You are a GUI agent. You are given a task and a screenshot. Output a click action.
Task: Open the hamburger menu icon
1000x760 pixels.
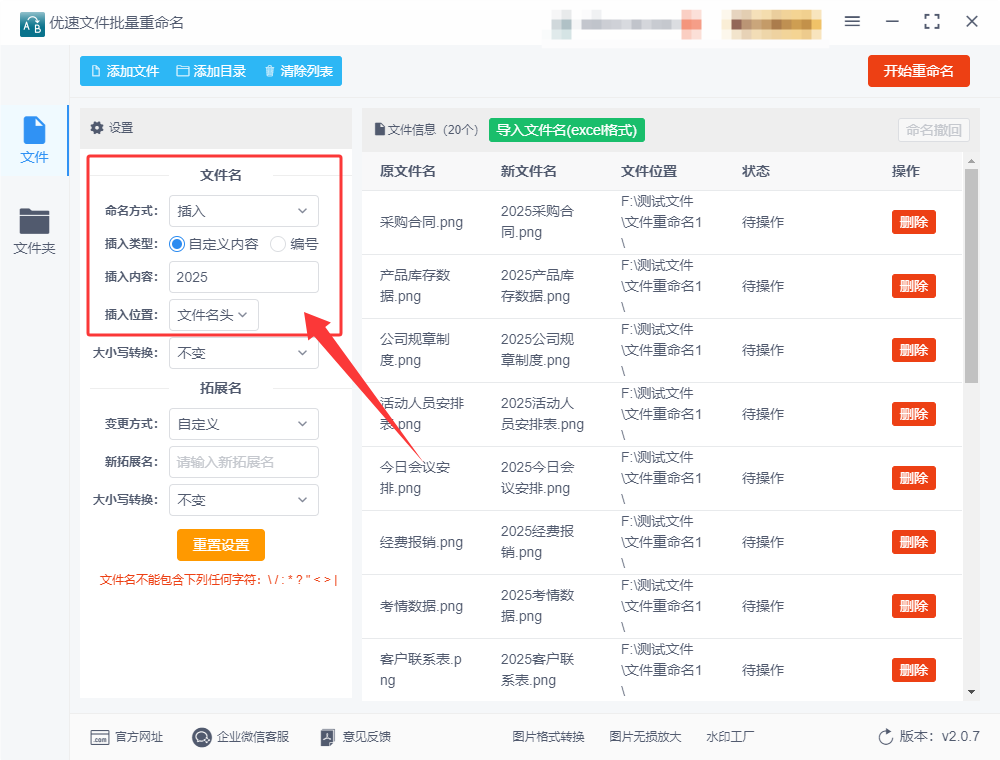(852, 22)
